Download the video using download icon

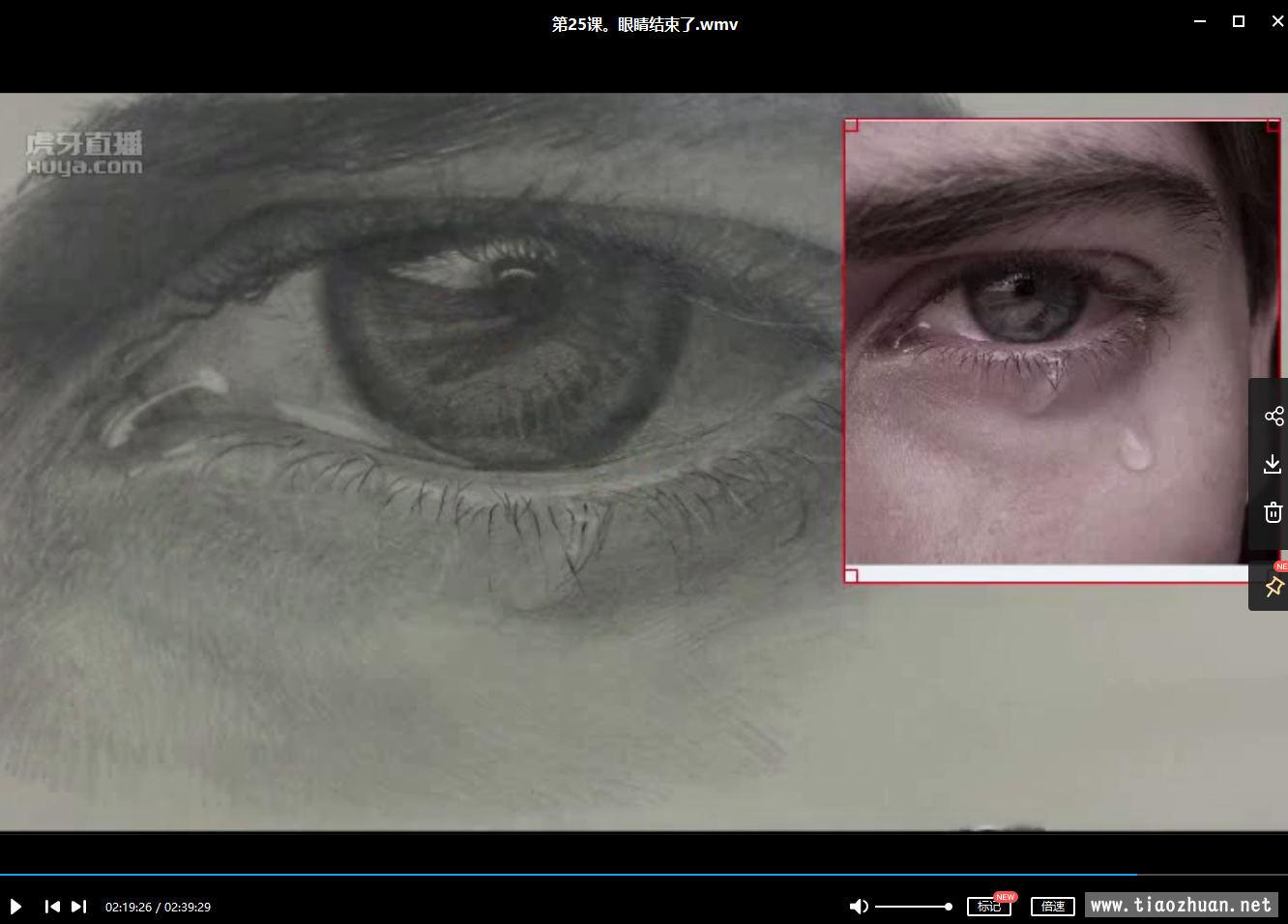[1273, 465]
